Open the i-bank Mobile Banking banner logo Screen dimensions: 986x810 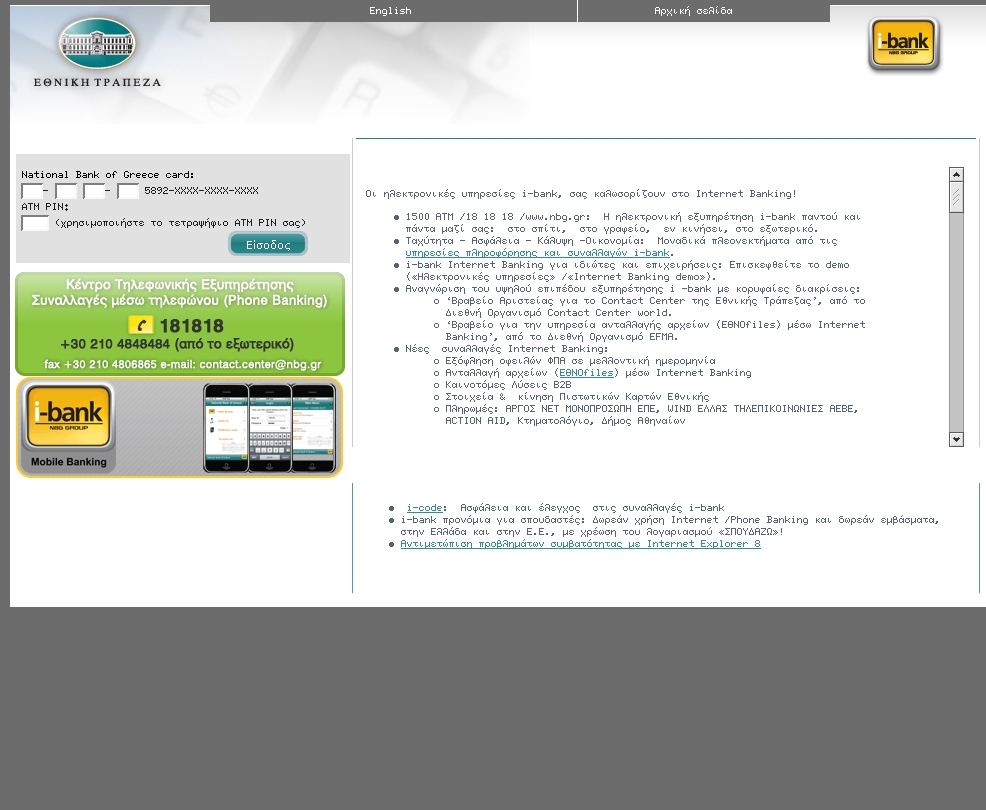coord(68,416)
